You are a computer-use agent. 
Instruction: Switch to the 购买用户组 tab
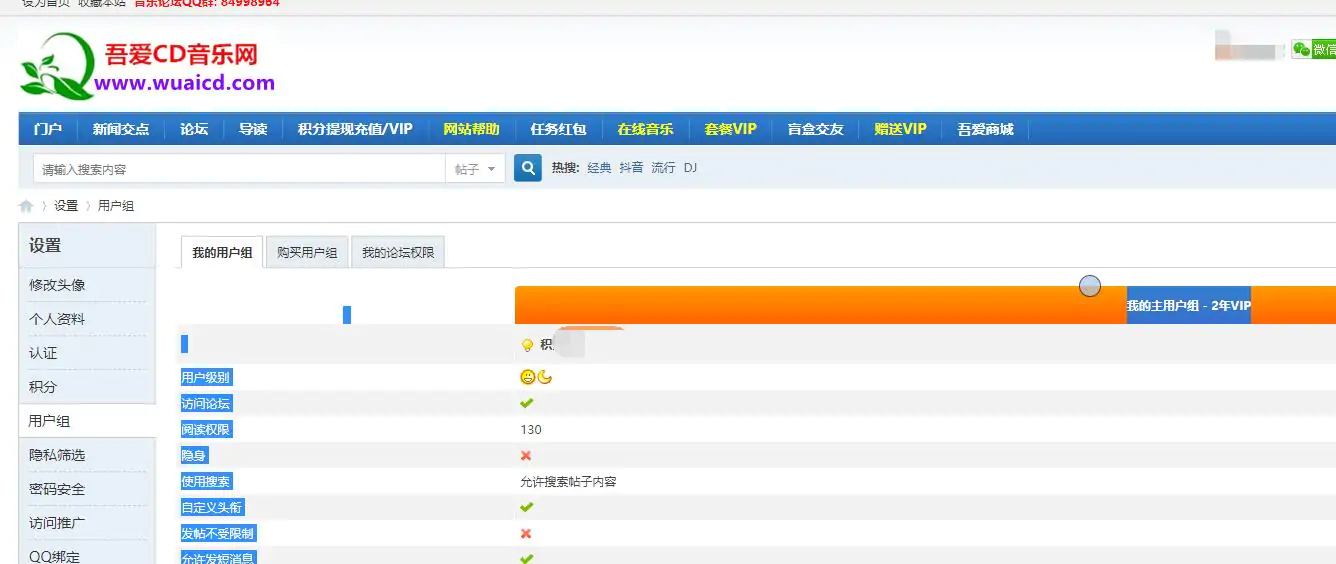pos(307,253)
